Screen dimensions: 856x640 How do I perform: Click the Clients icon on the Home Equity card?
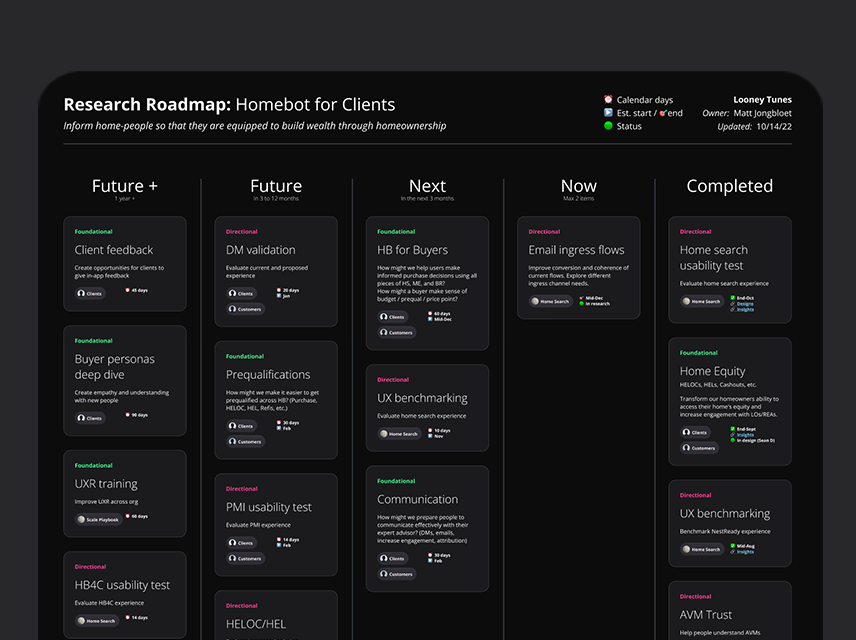(x=686, y=432)
